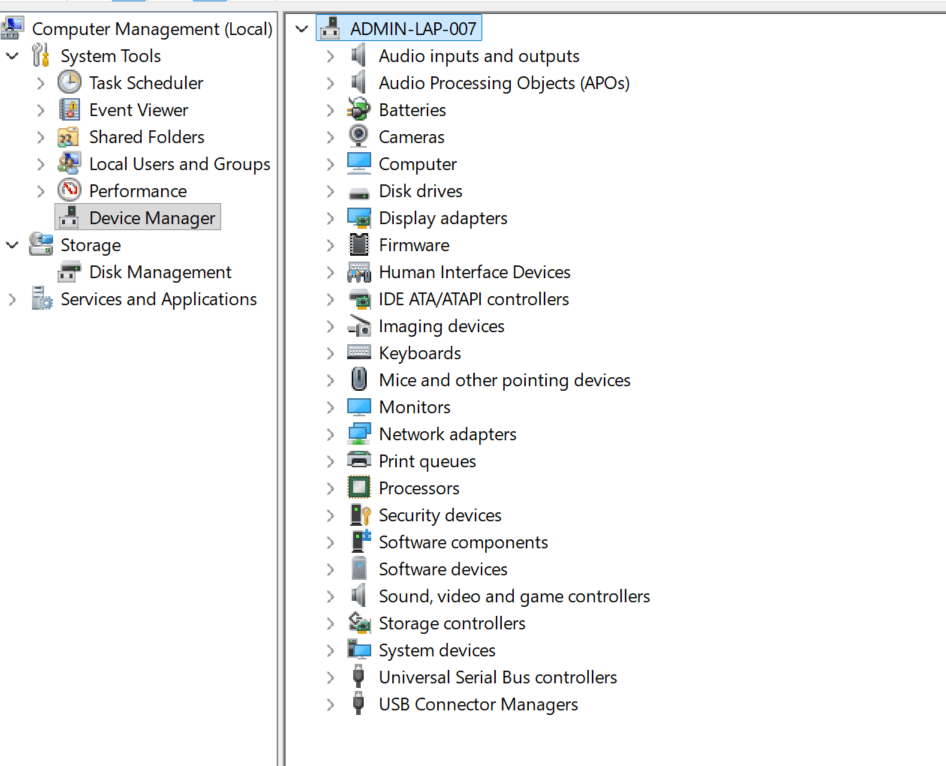The height and width of the screenshot is (766, 946).
Task: Select Sound, video and game controllers
Action: click(x=514, y=596)
